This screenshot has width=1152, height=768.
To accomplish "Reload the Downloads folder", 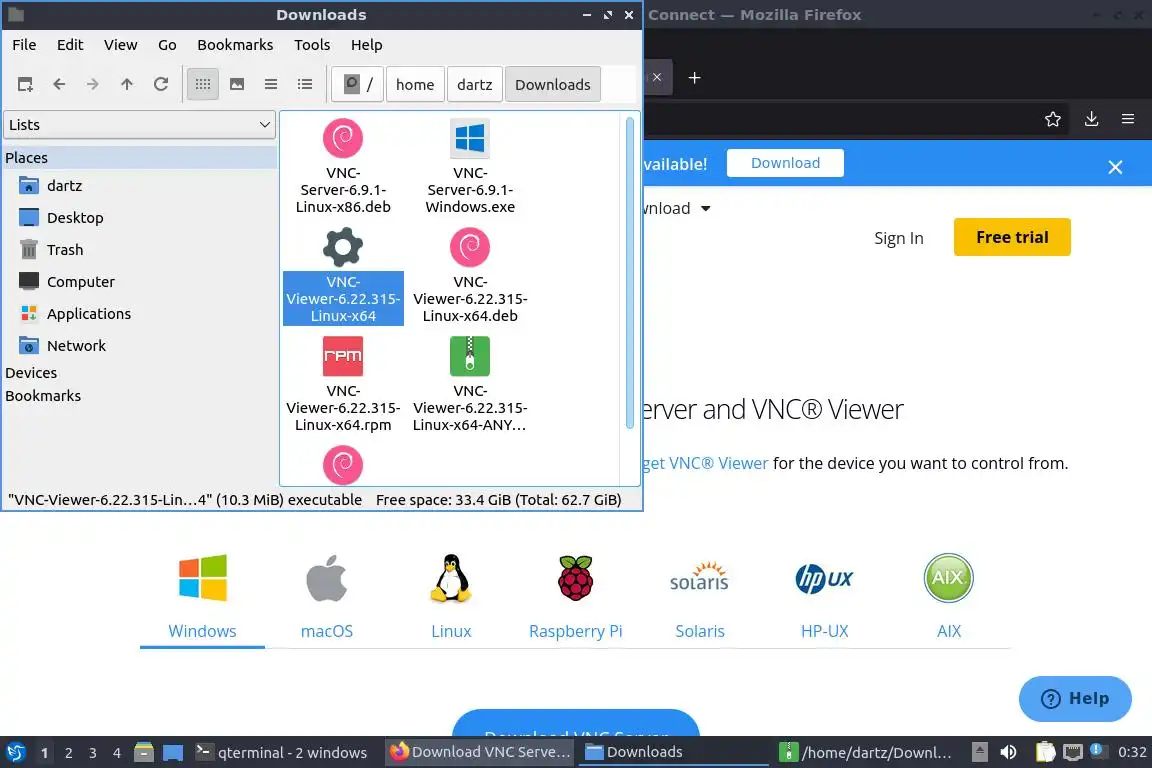I will point(161,85).
